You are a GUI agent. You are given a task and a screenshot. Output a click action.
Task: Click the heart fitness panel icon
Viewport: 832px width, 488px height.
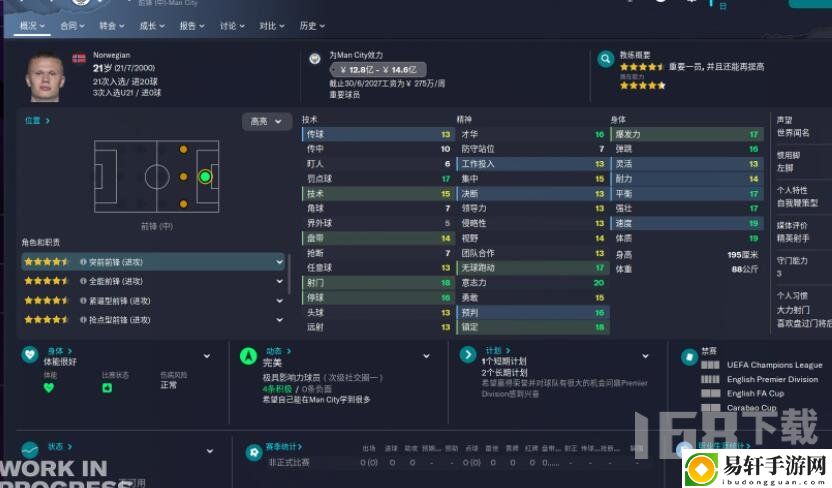(30, 354)
